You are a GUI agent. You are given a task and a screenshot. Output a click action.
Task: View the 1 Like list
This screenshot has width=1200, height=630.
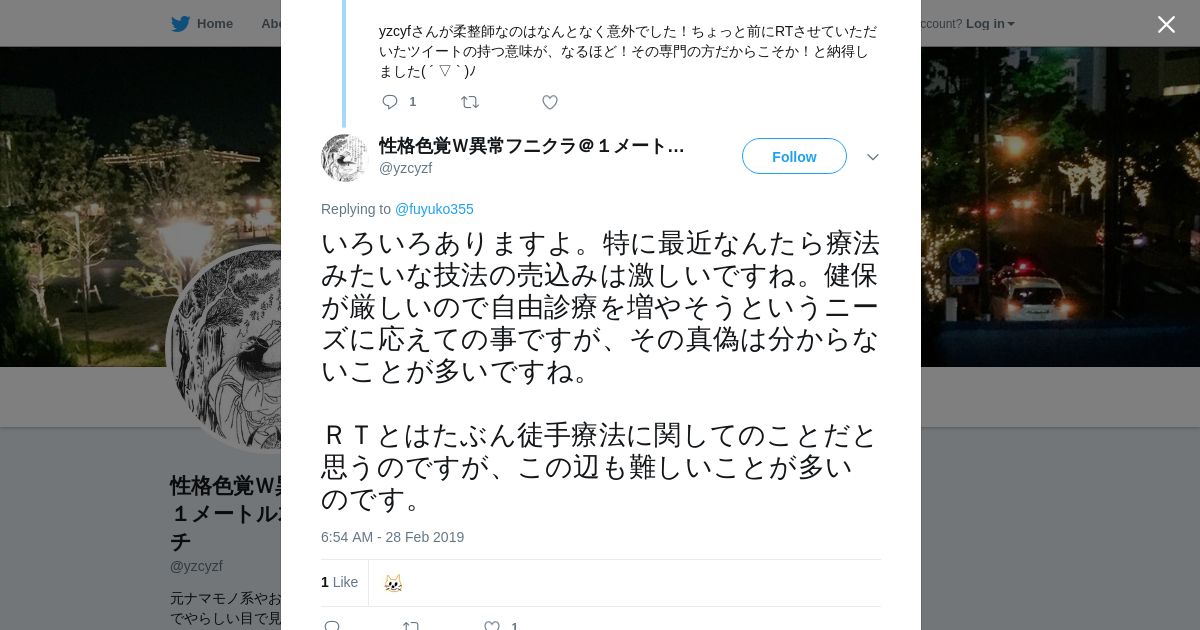(x=339, y=582)
